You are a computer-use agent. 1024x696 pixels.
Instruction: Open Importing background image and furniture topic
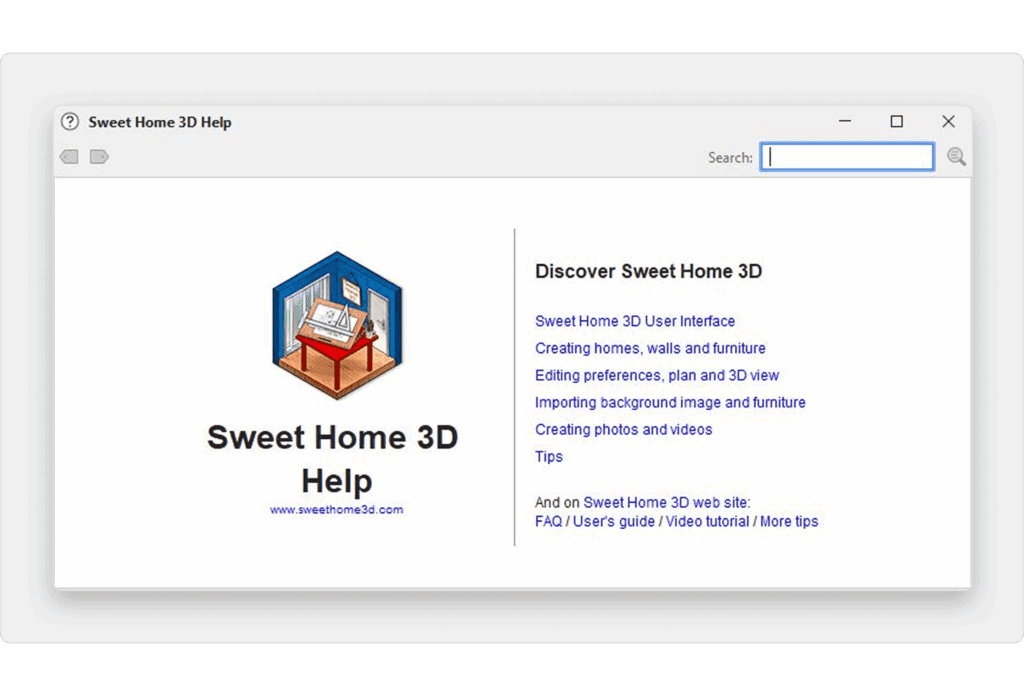(670, 402)
